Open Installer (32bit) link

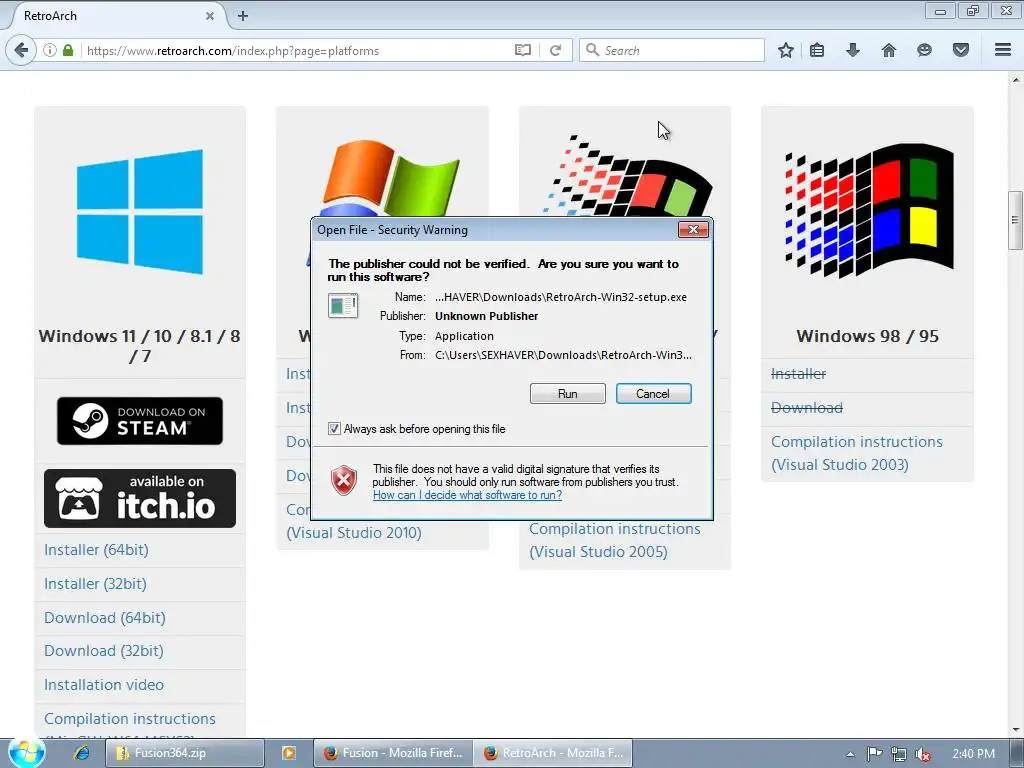tap(95, 584)
